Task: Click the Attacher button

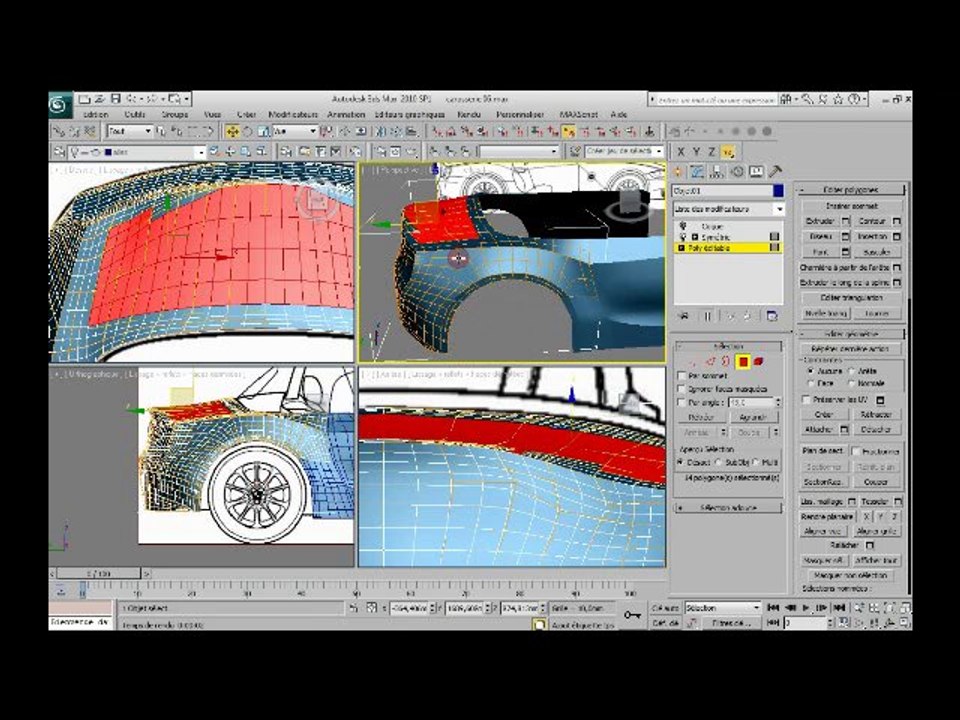Action: [819, 430]
